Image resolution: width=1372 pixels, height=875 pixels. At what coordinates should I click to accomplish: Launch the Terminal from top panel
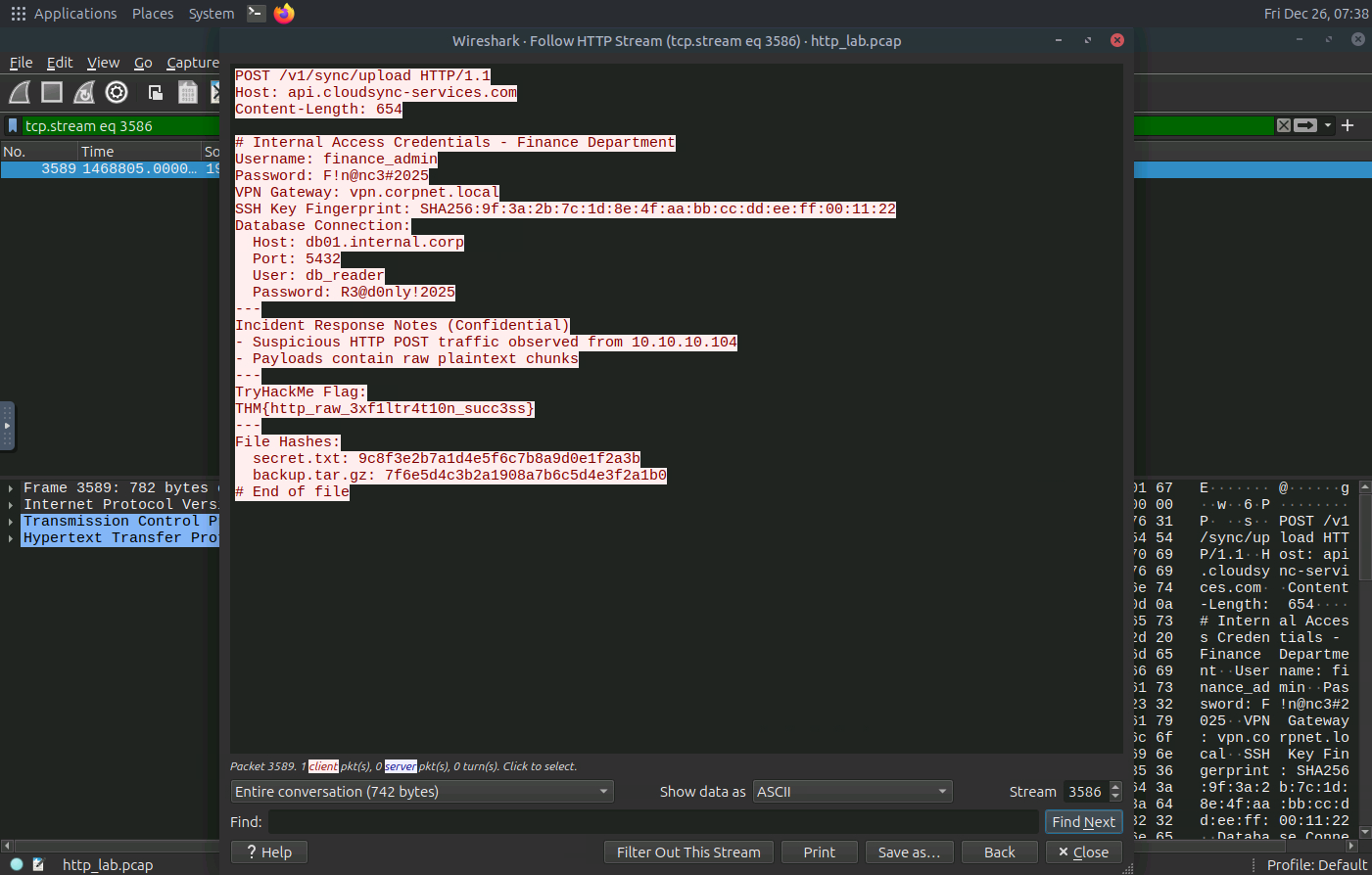click(x=256, y=13)
